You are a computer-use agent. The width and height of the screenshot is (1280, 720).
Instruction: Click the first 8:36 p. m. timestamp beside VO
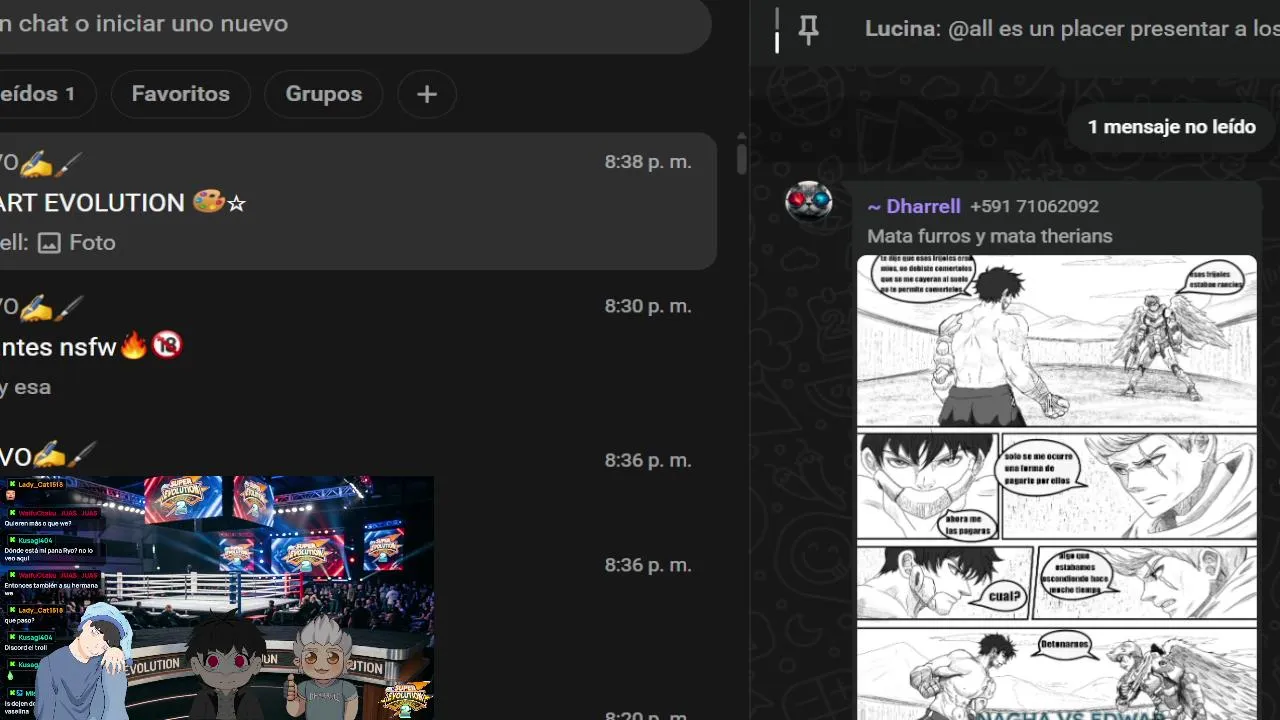point(648,461)
